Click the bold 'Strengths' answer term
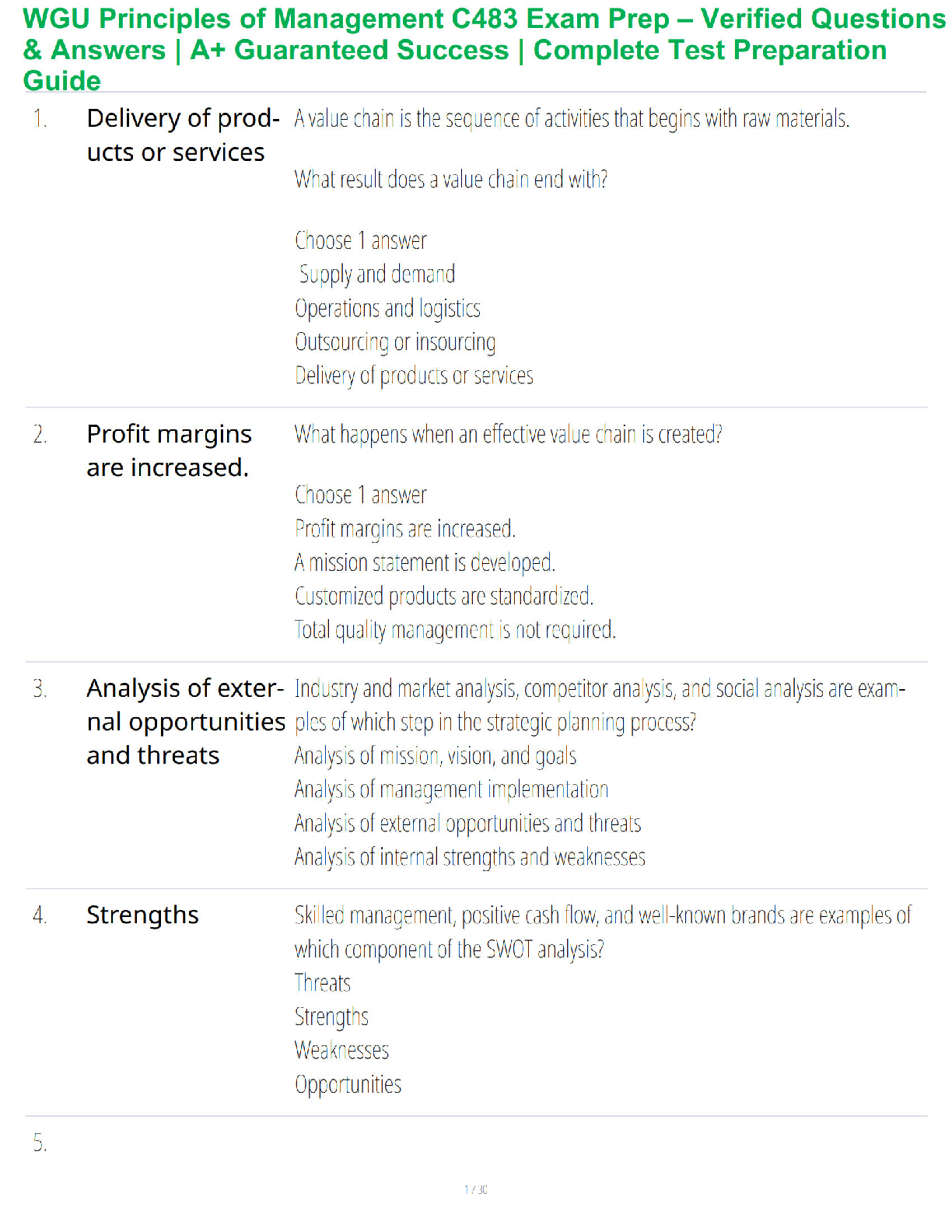Image resolution: width=952 pixels, height=1232 pixels. click(x=142, y=915)
